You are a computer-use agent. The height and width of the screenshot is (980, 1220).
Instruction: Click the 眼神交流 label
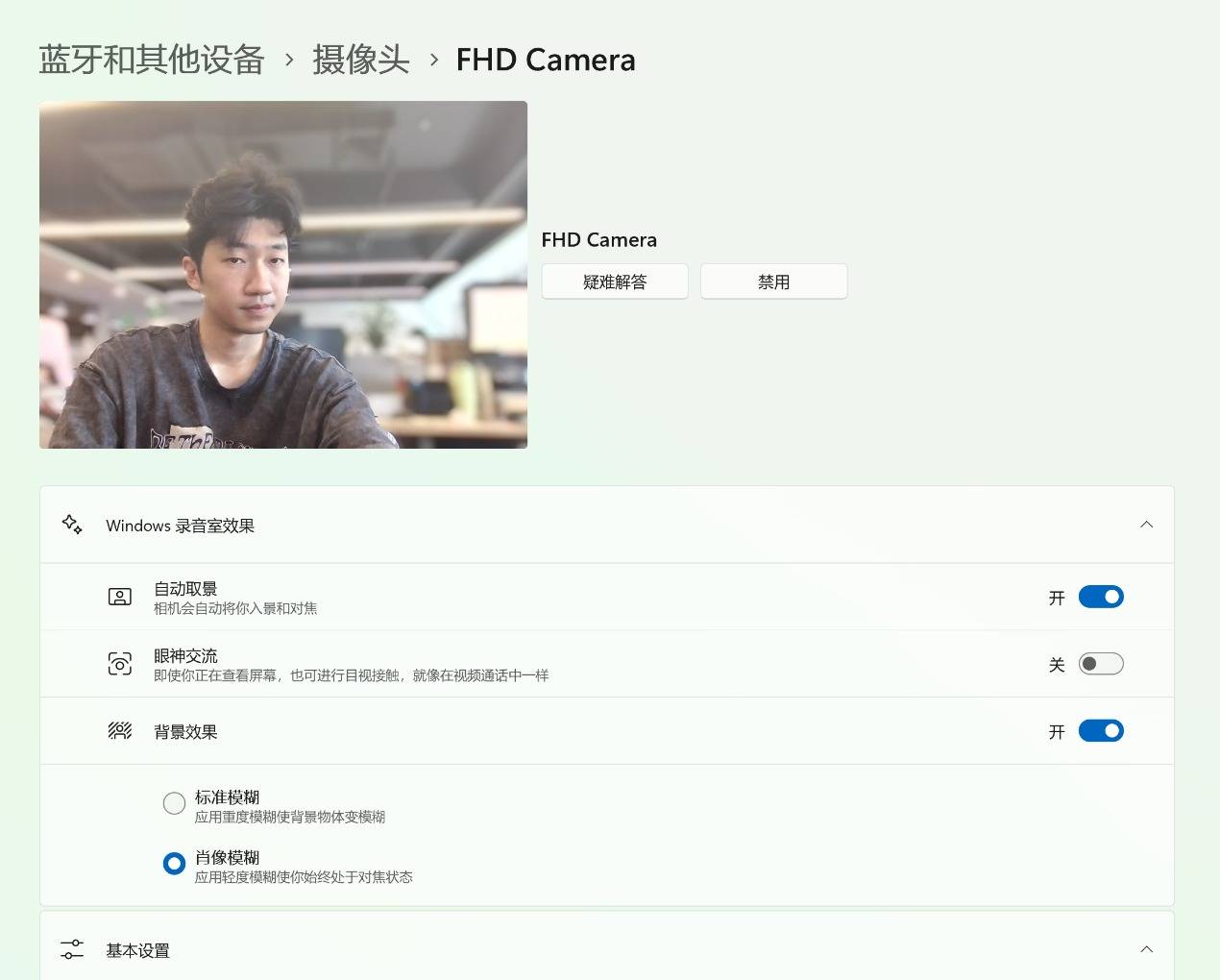click(185, 655)
